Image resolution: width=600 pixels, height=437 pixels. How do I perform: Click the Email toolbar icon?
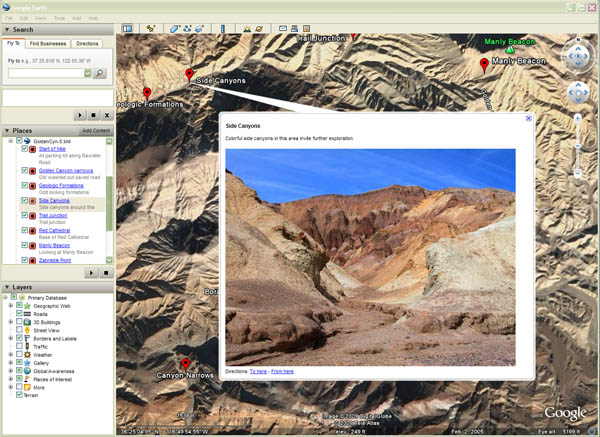pyautogui.click(x=283, y=29)
